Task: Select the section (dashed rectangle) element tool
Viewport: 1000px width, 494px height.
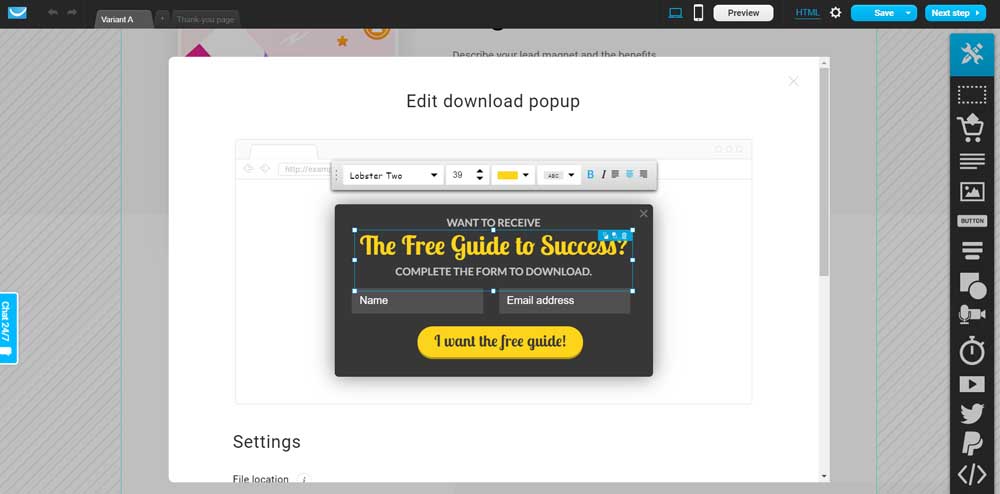Action: click(971, 95)
